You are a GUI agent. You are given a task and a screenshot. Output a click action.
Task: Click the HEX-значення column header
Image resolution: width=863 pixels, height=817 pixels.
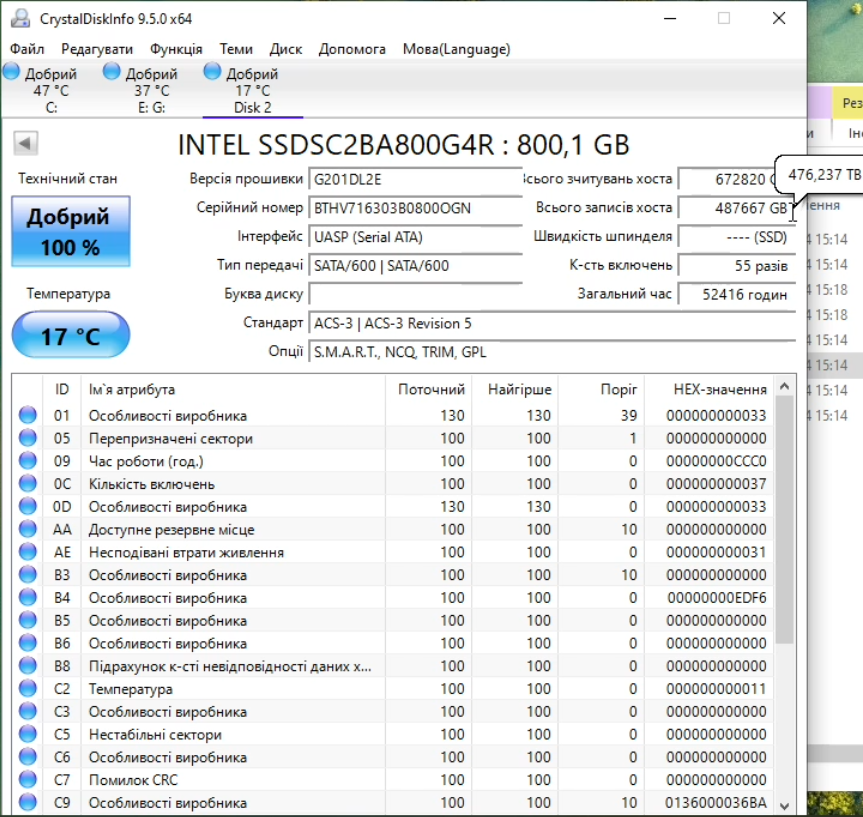709,390
